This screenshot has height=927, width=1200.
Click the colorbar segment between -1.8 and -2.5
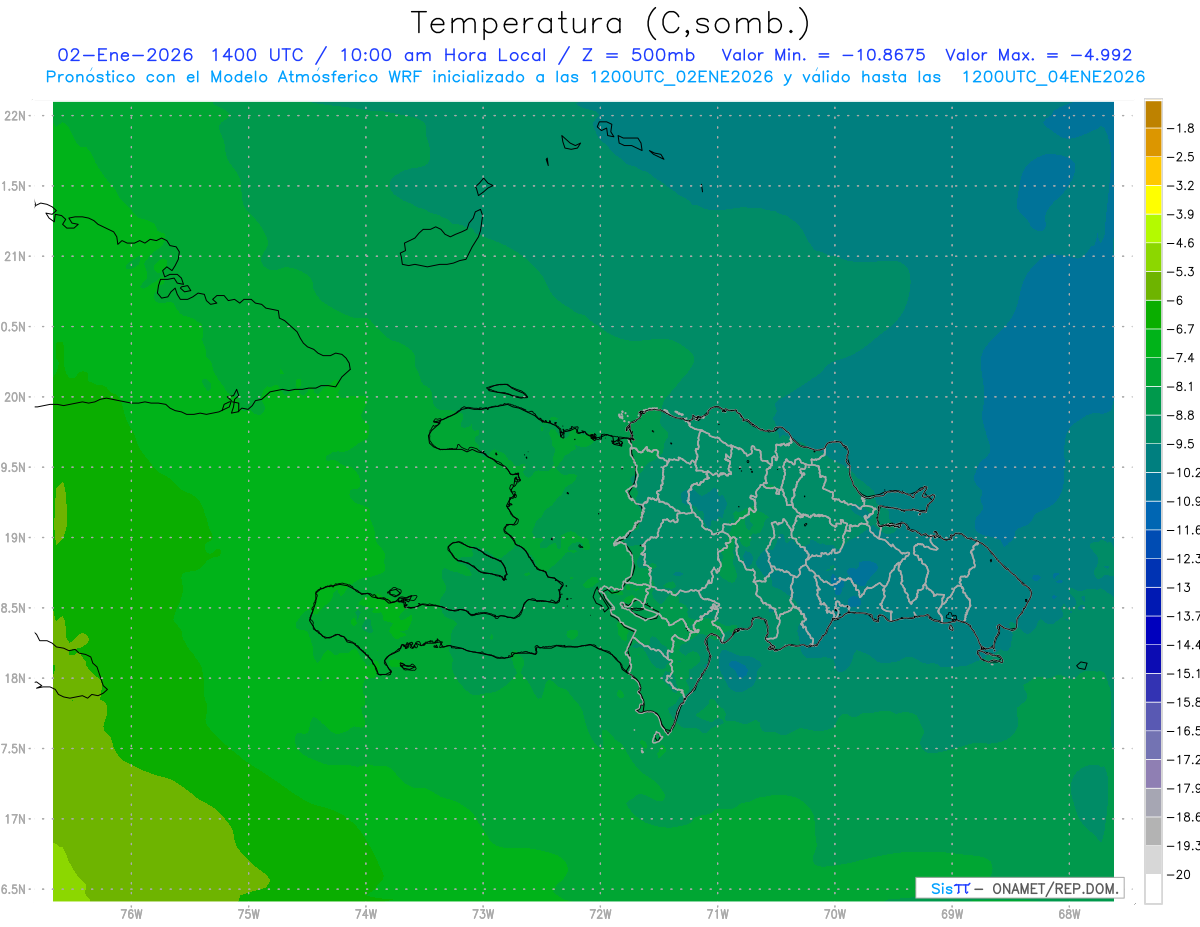click(1153, 143)
